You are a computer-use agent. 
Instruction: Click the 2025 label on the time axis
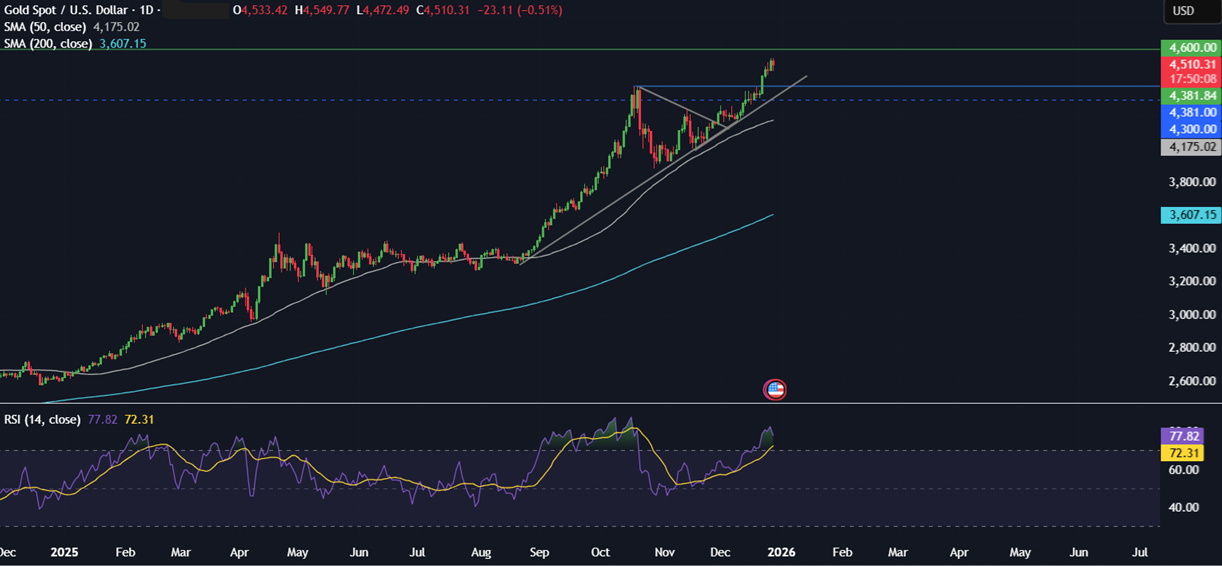pos(64,552)
